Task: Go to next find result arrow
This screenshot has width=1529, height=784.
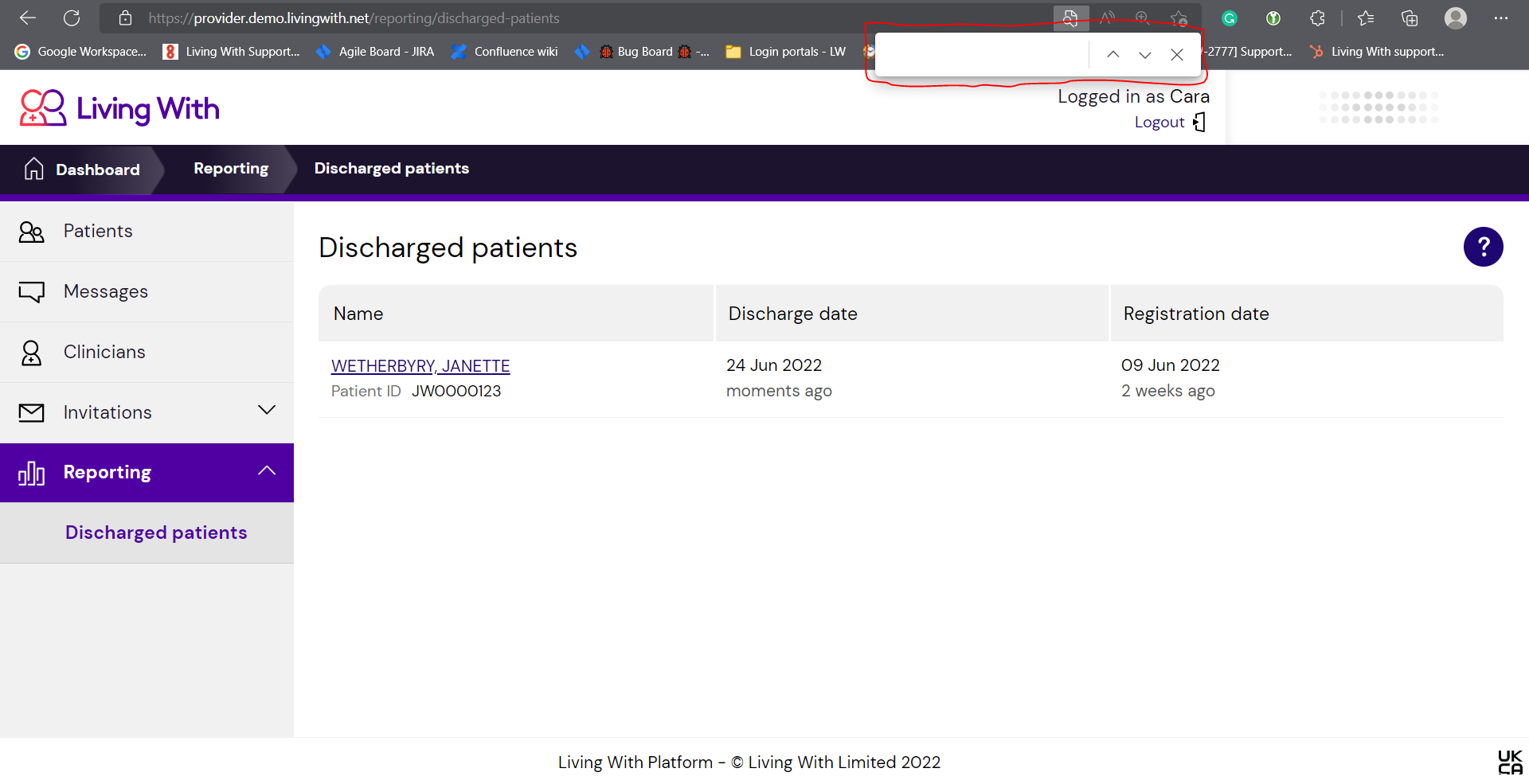Action: (1145, 54)
